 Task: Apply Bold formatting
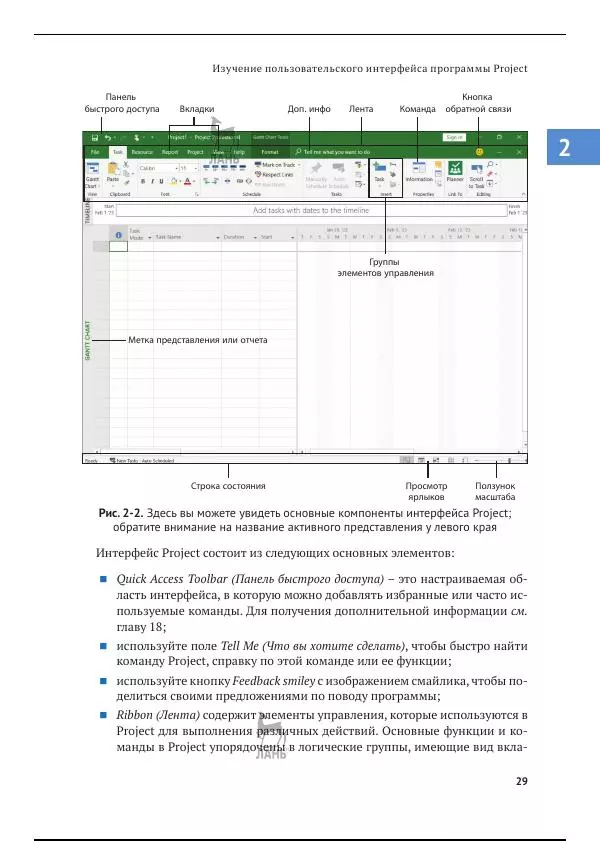point(143,181)
